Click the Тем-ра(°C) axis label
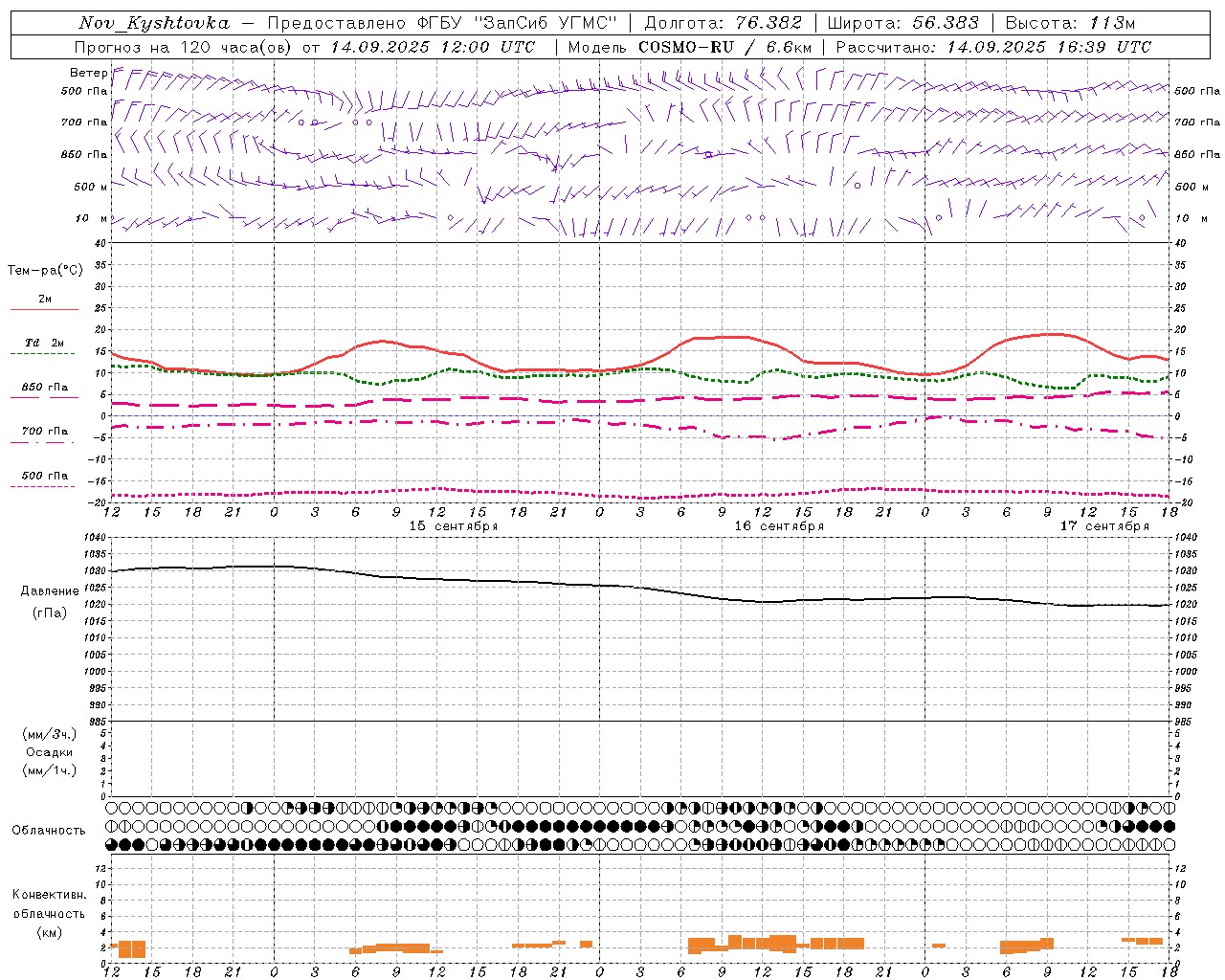Image resolution: width=1225 pixels, height=980 pixels. pyautogui.click(x=45, y=271)
